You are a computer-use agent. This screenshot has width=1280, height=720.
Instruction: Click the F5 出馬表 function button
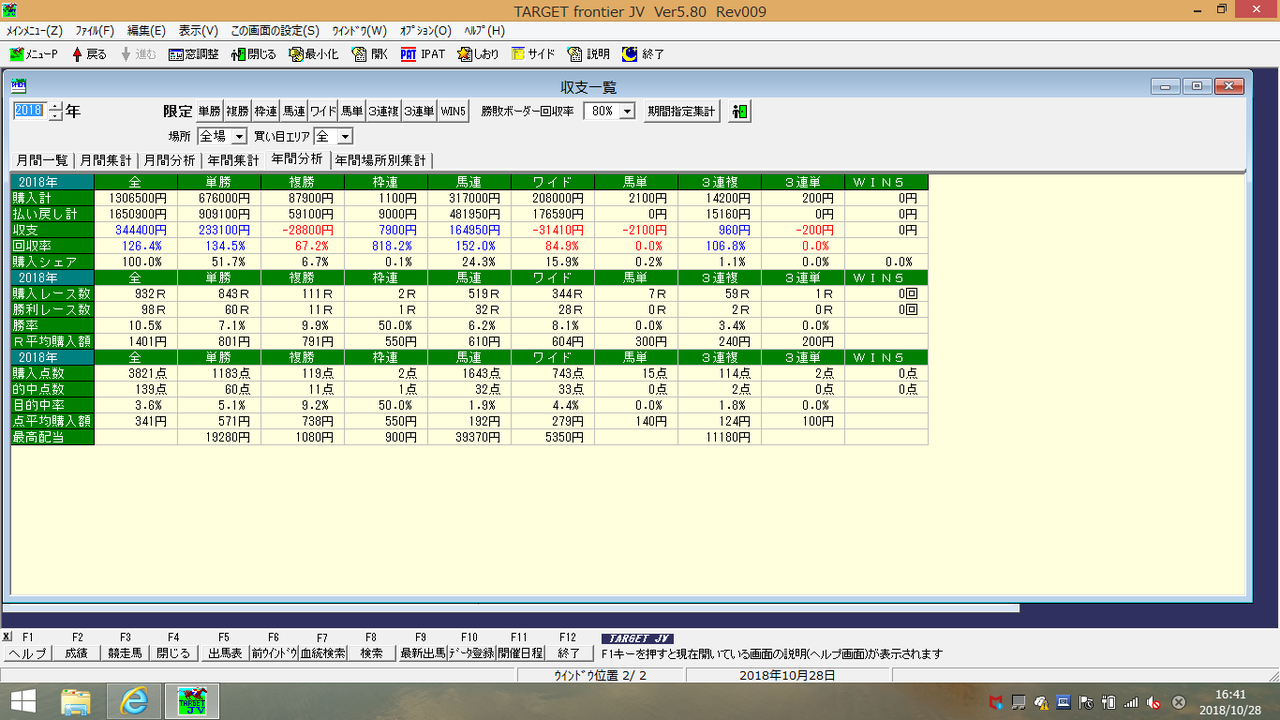[x=225, y=653]
